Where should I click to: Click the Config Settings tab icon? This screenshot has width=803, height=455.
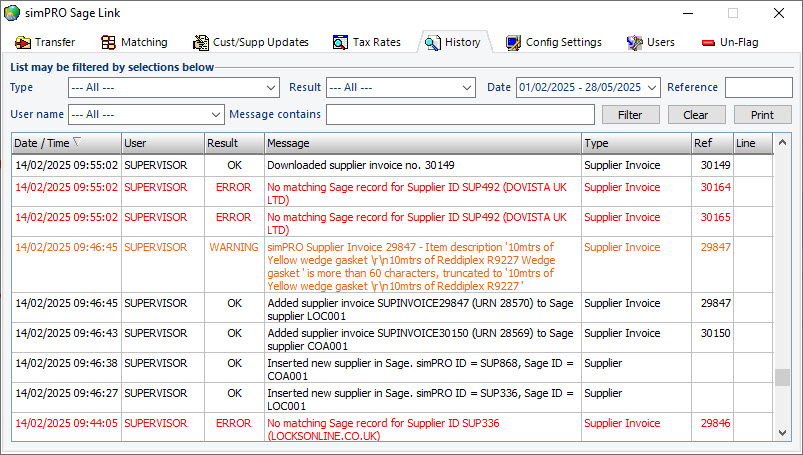(x=513, y=43)
